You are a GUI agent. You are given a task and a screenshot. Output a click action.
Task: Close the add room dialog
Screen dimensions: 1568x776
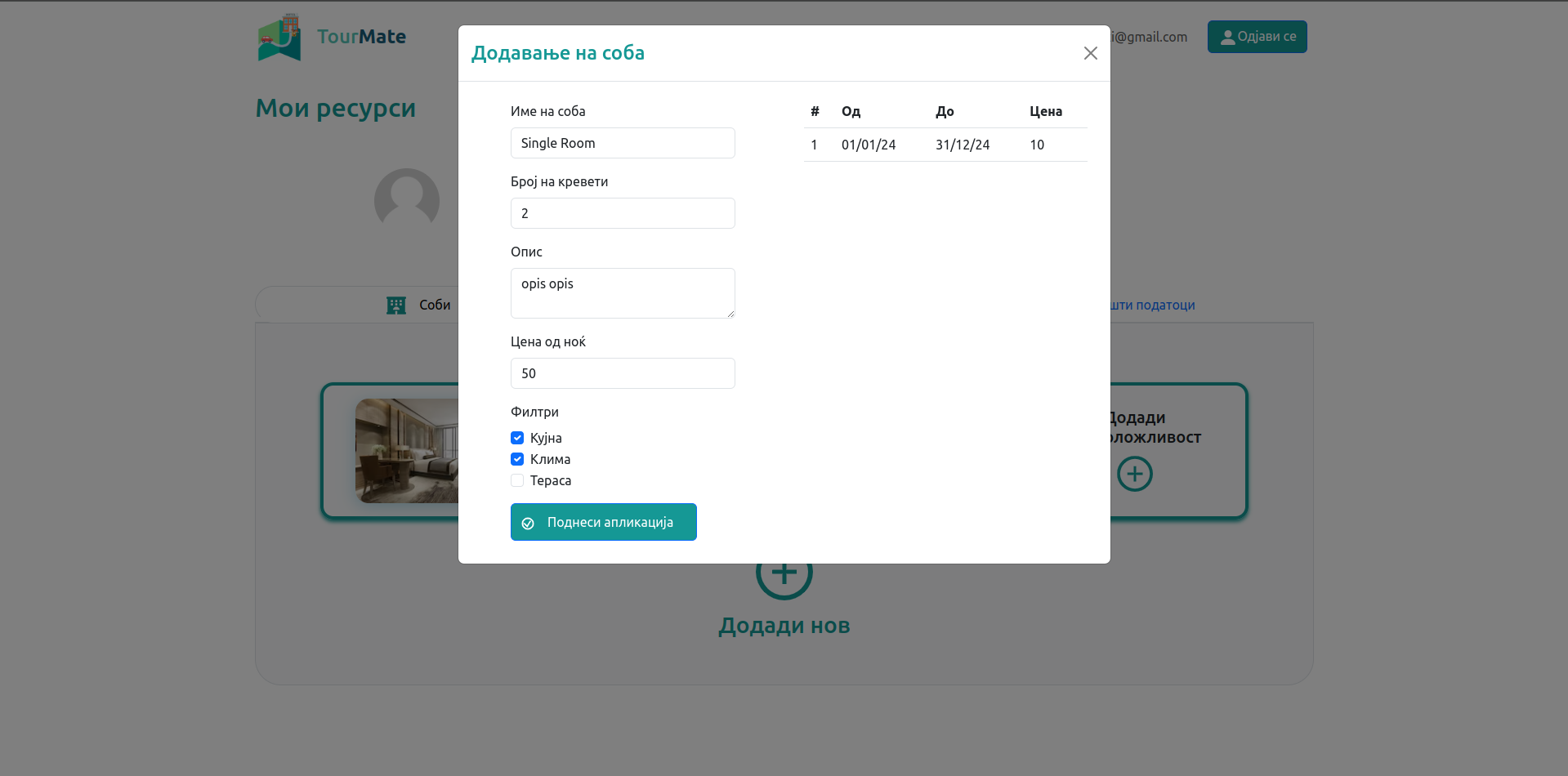1090,53
